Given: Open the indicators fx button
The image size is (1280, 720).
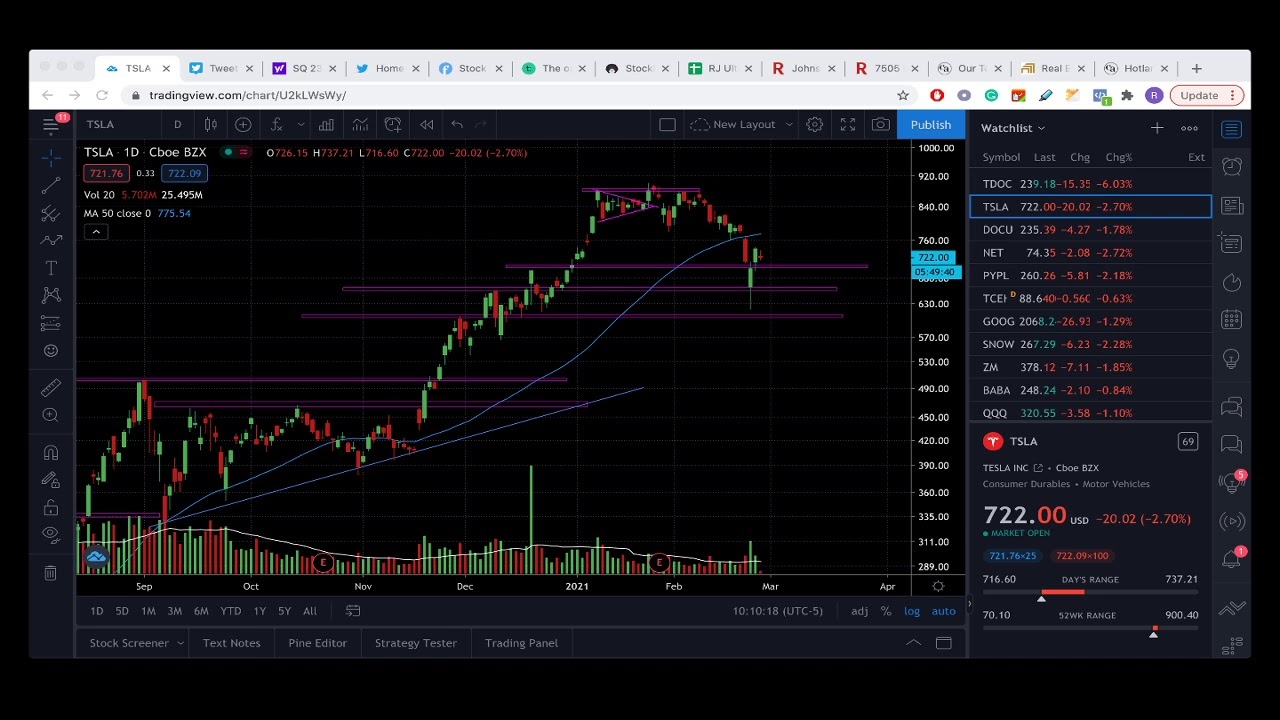Looking at the screenshot, I should tap(275, 124).
